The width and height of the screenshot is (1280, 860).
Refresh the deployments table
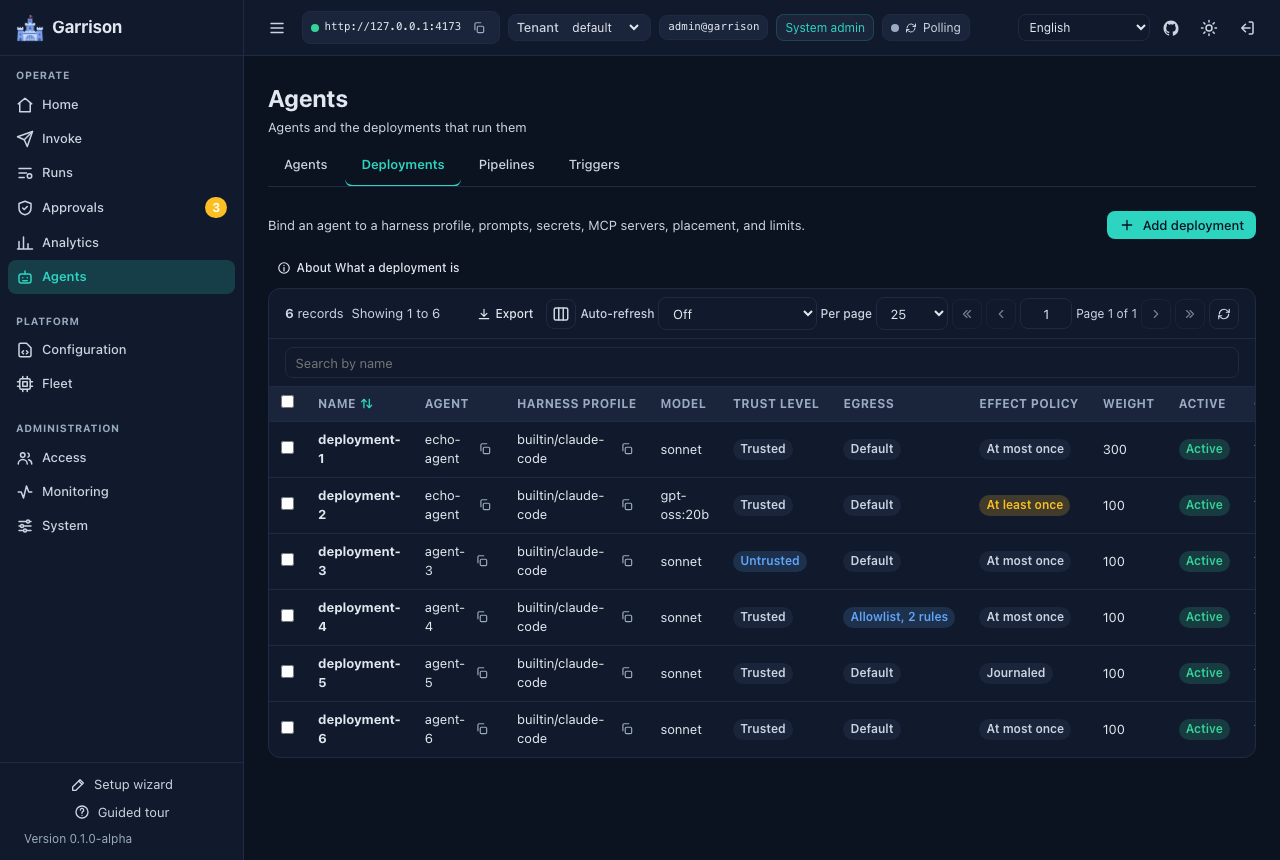click(x=1223, y=314)
